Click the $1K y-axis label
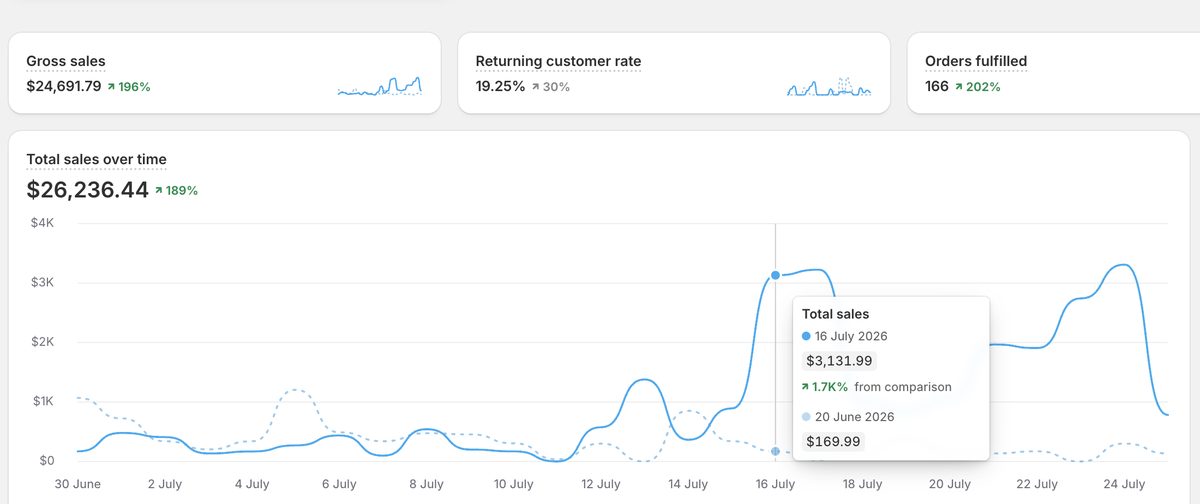 42,401
